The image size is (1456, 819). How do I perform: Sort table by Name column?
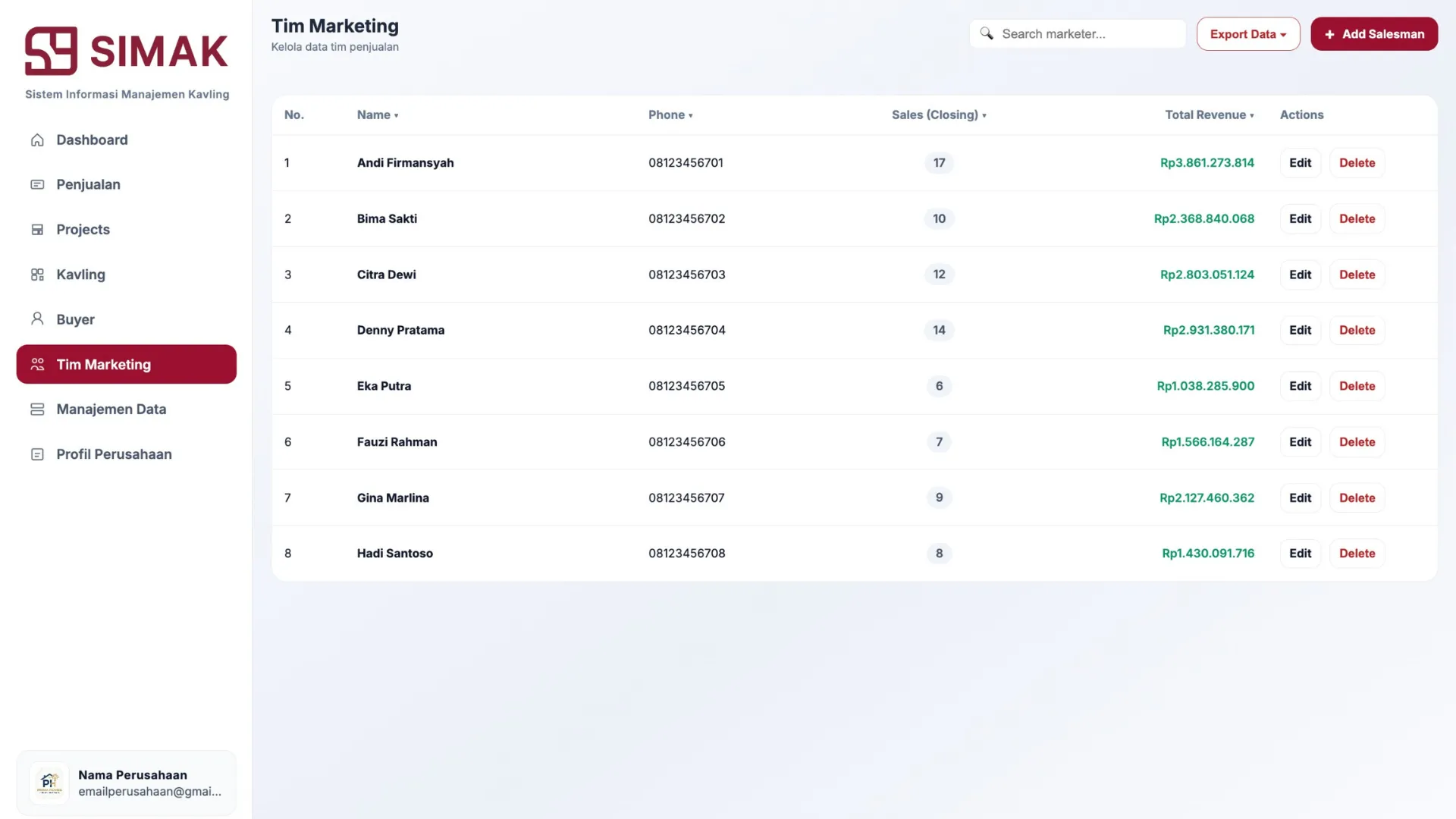tap(378, 115)
